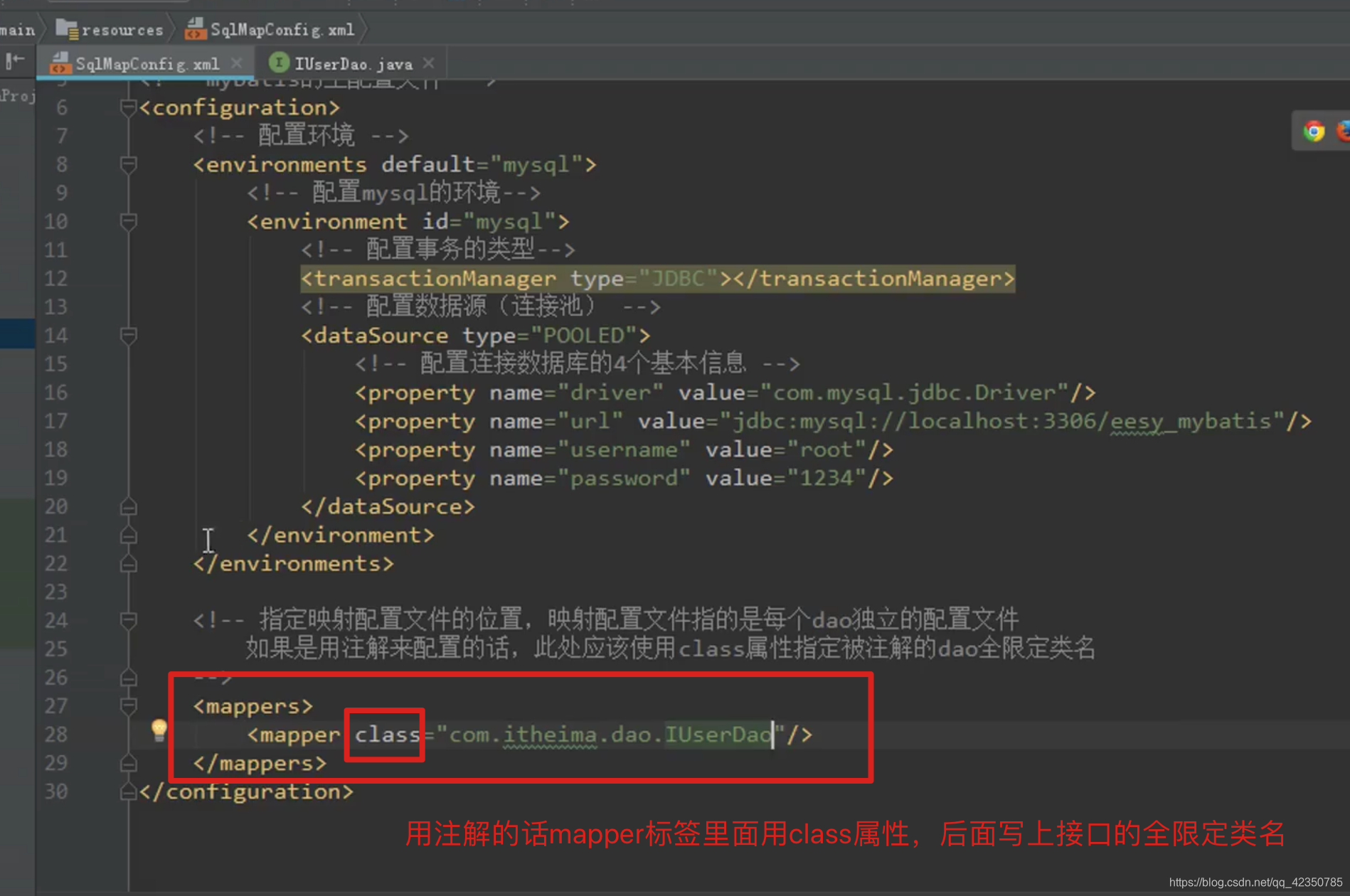Collapse the environment element on line 10

(128, 222)
